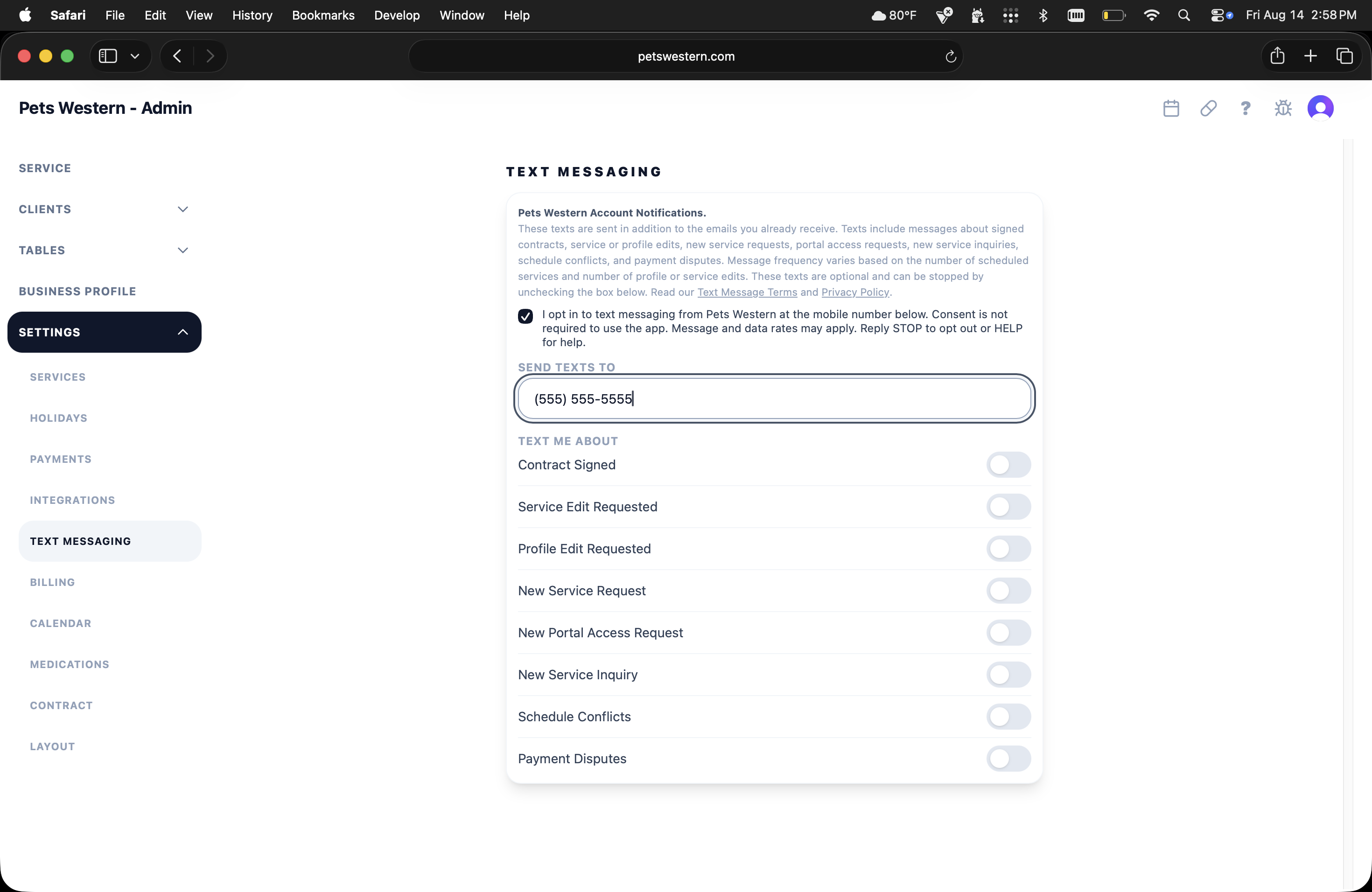Open a new Safari tab

coord(1310,56)
